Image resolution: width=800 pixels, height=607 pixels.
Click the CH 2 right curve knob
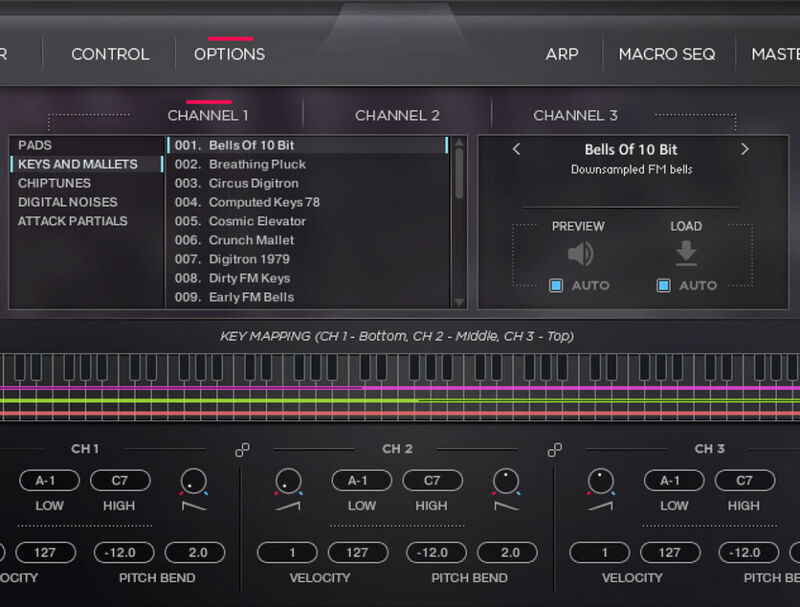pos(506,482)
